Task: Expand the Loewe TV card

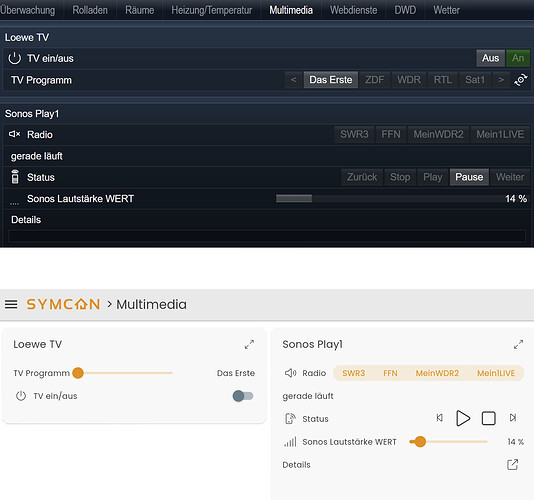Action: coord(249,345)
